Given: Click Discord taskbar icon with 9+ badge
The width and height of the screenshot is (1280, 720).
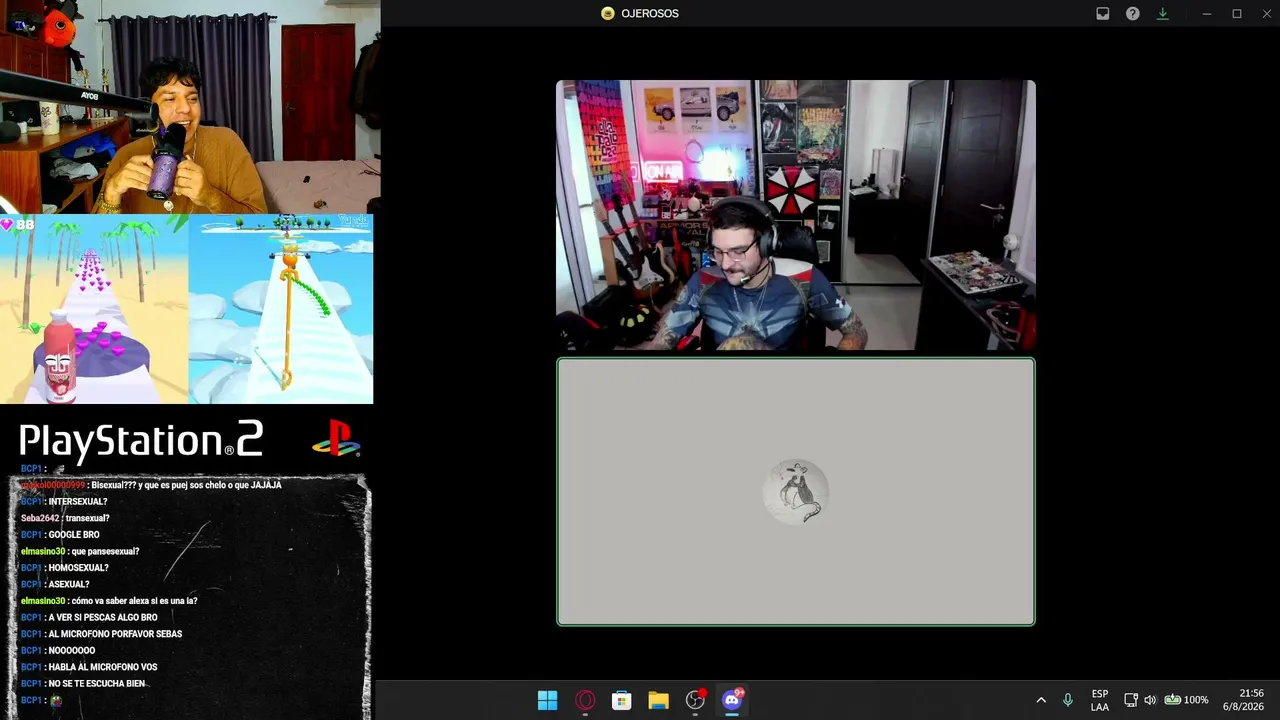Looking at the screenshot, I should tap(732, 699).
